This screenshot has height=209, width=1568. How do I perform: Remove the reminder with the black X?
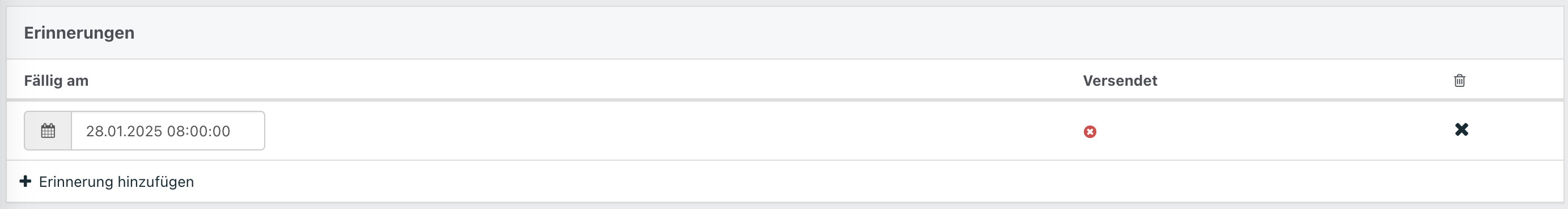point(1461,129)
